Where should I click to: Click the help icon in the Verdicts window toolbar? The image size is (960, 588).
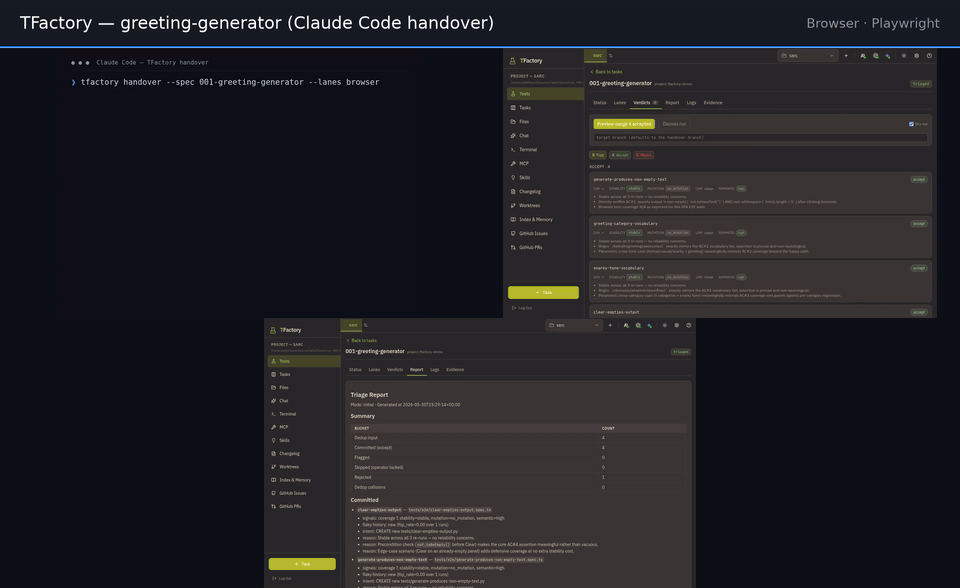pyautogui.click(x=929, y=56)
